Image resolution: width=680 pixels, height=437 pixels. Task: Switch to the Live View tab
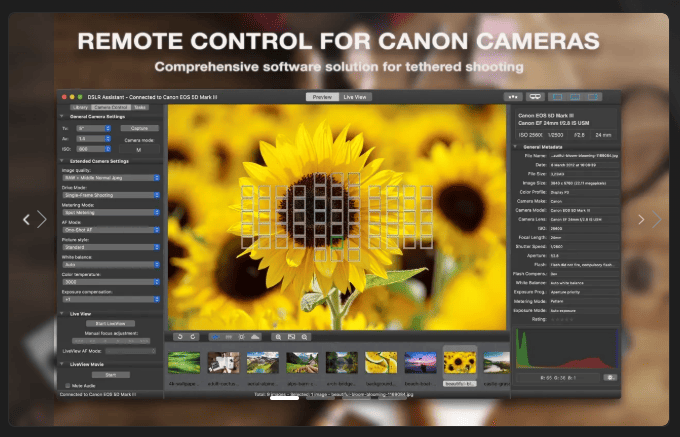tap(355, 97)
